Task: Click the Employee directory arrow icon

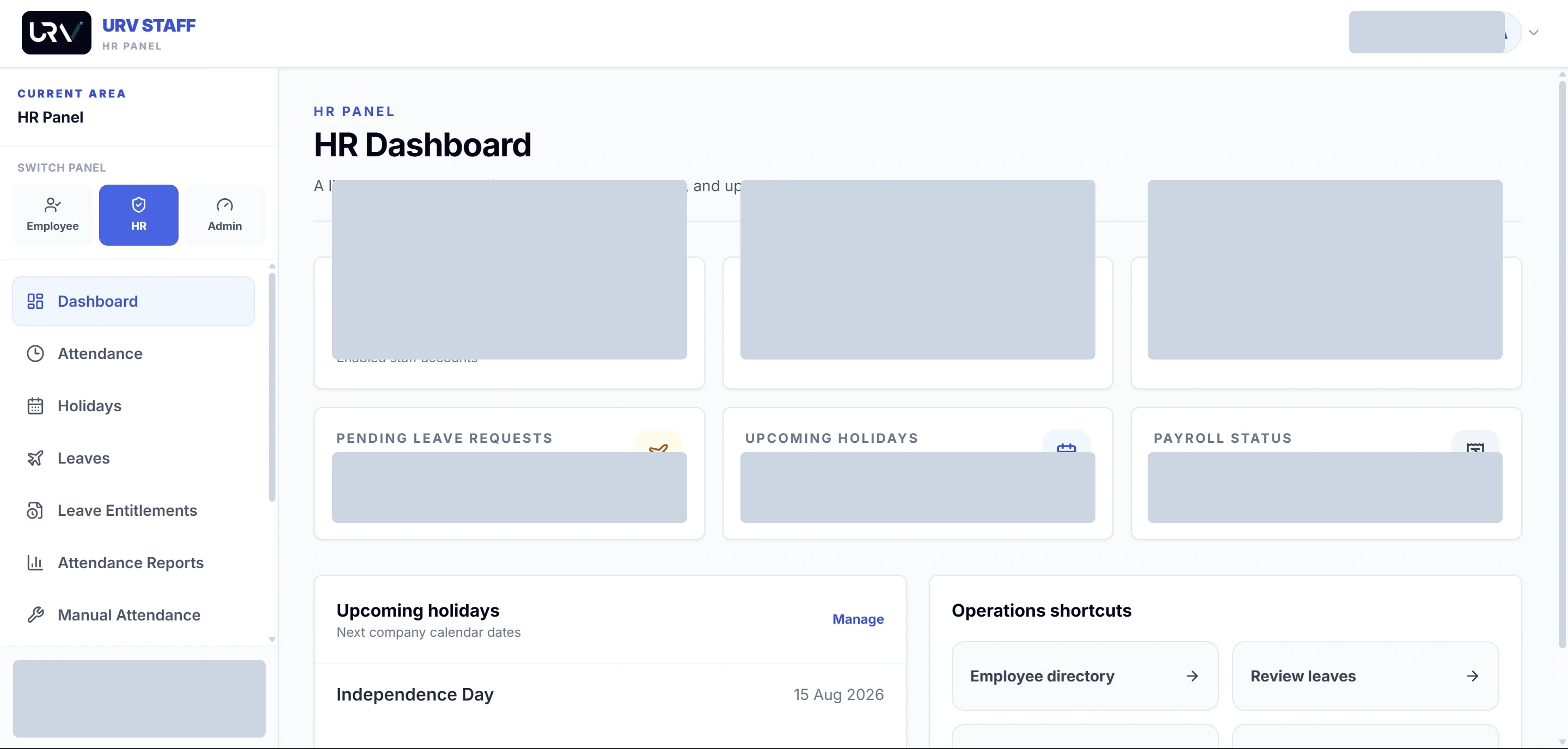Action: coord(1192,676)
